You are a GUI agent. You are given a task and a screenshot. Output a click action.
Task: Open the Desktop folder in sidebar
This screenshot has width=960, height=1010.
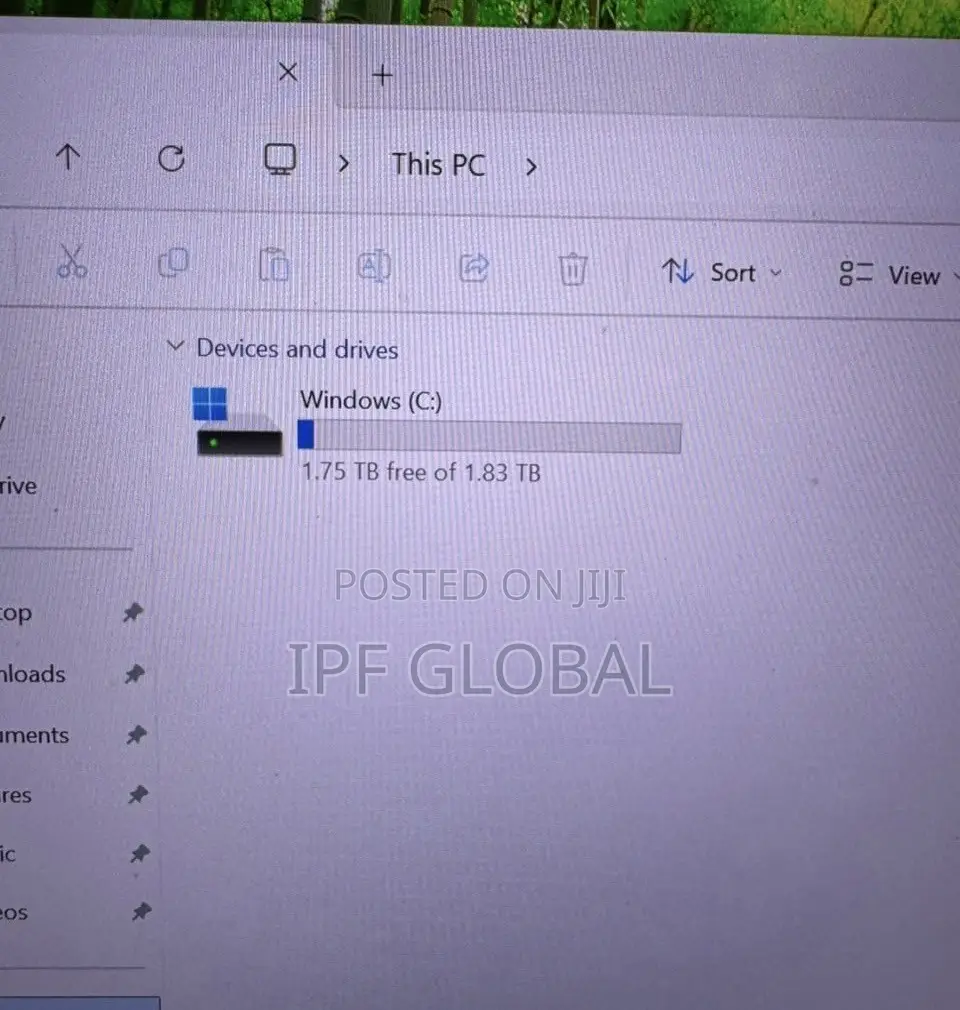click(x=15, y=613)
